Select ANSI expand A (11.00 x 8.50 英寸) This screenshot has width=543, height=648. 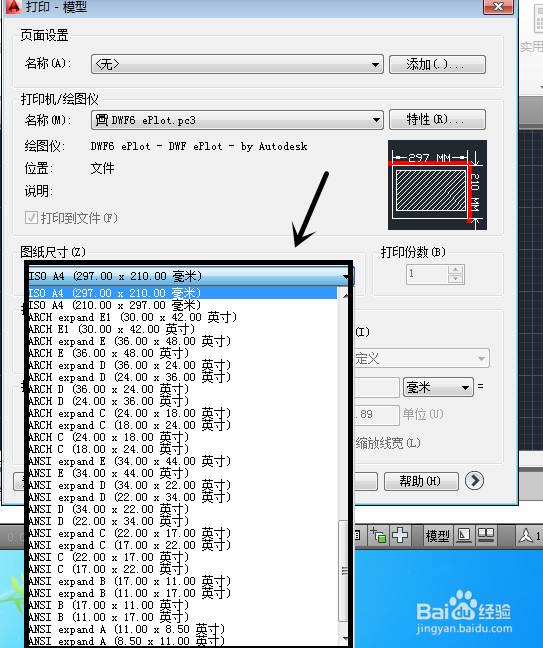click(x=183, y=629)
